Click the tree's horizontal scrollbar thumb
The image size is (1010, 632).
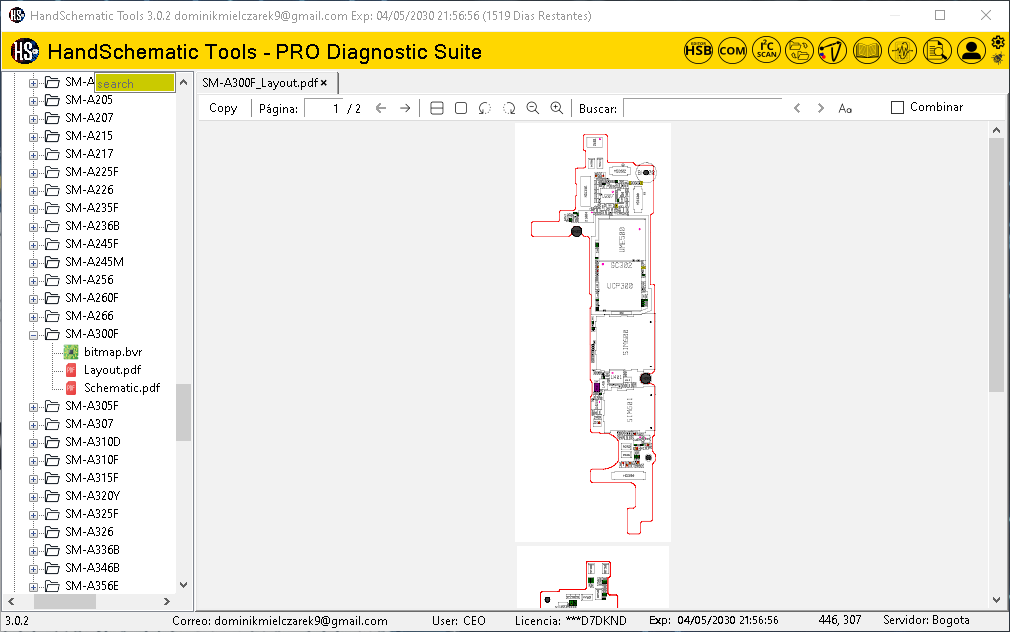coord(64,602)
